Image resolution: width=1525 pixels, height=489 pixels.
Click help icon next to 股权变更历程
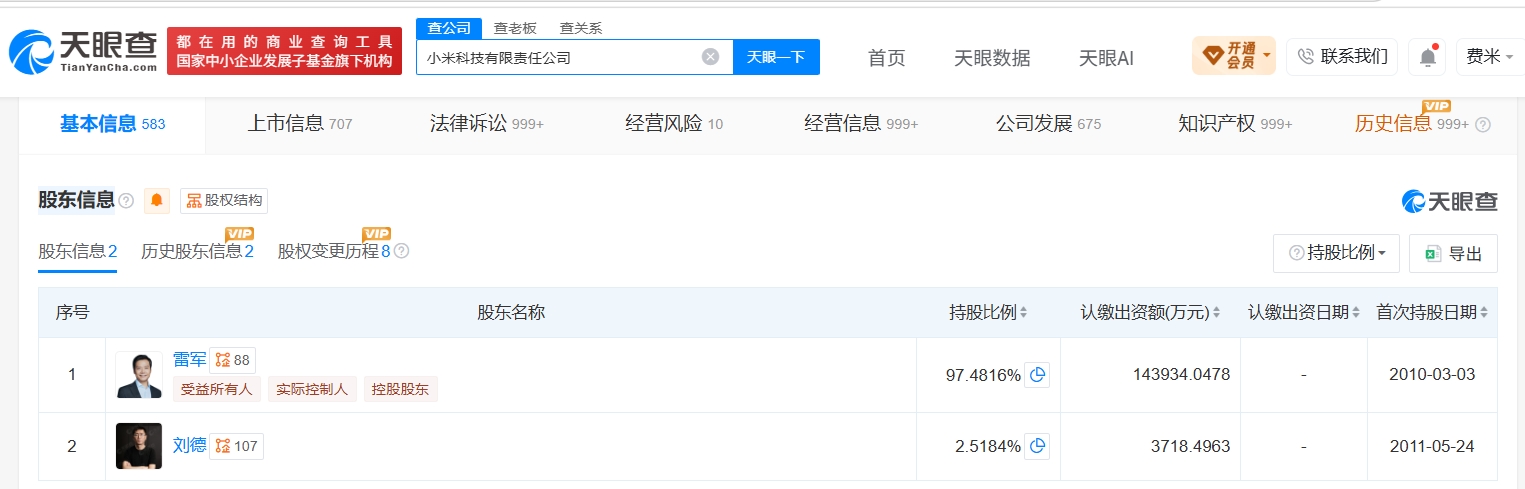(401, 251)
